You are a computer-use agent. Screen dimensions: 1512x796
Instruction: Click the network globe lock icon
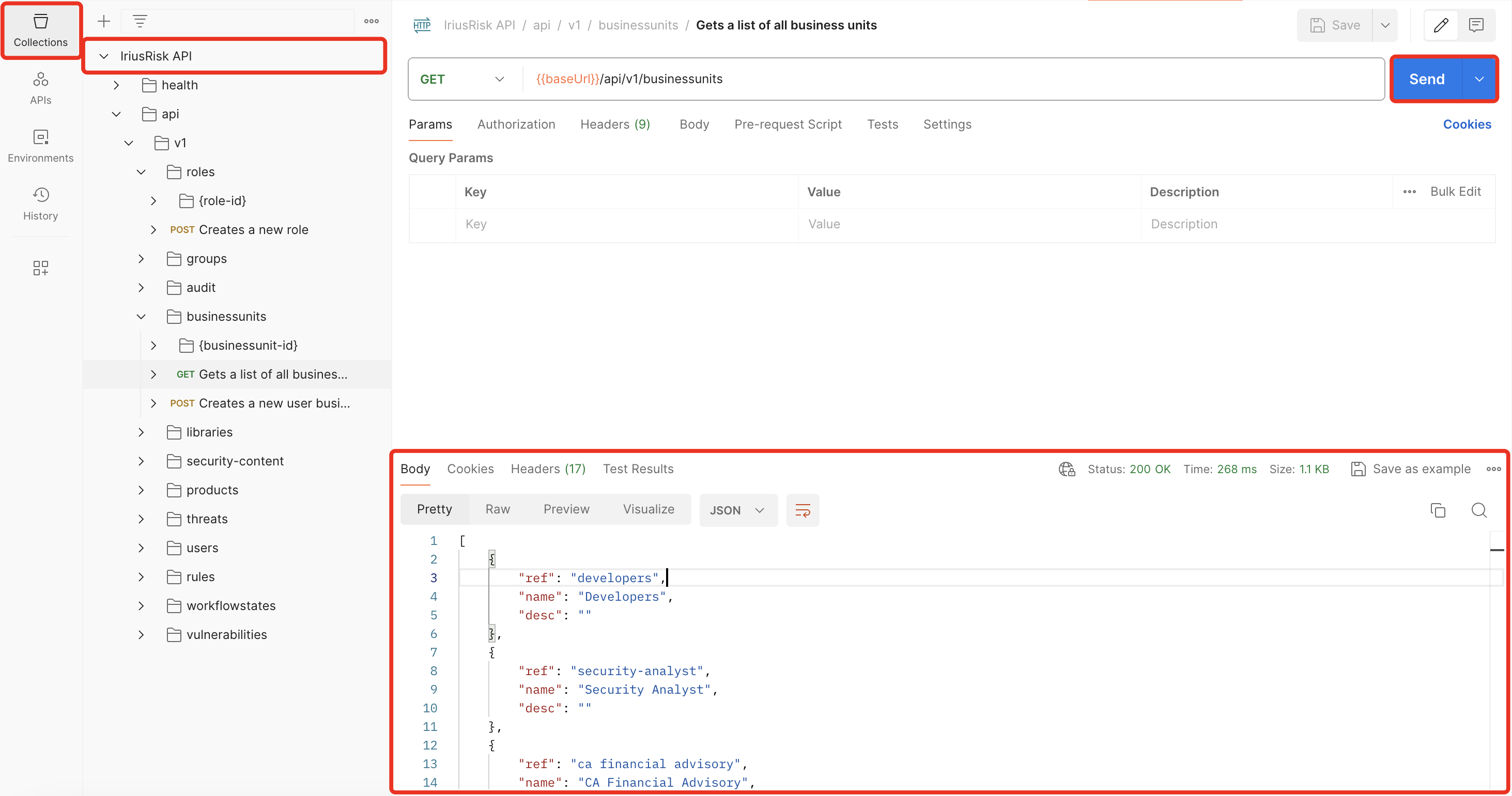click(1067, 469)
